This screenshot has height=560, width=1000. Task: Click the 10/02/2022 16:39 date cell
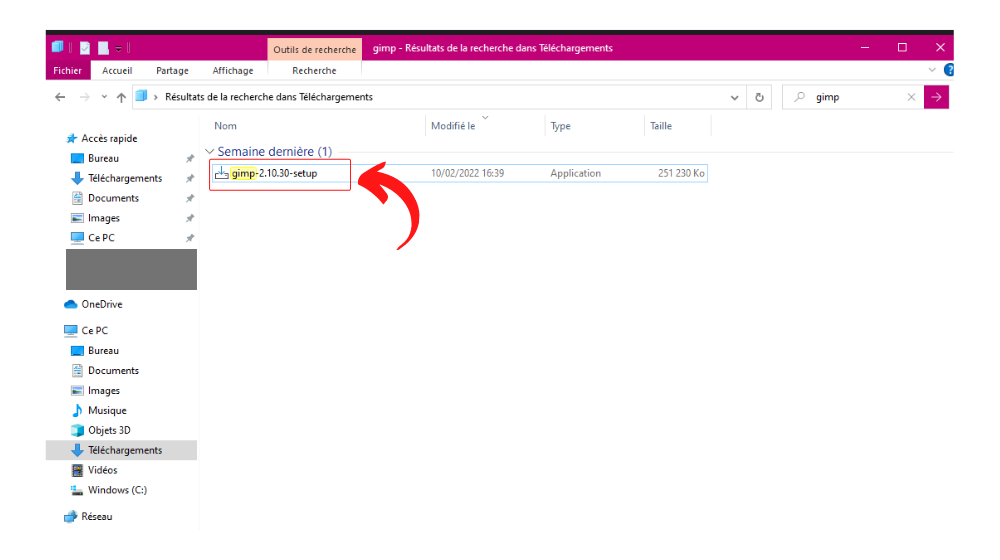click(467, 173)
